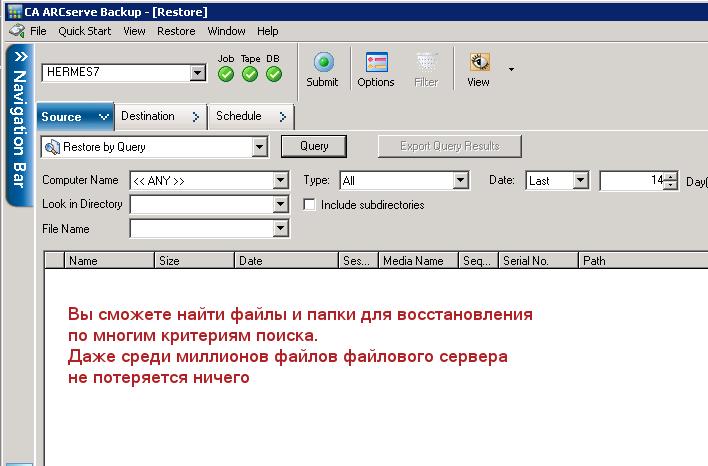Image resolution: width=708 pixels, height=466 pixels.
Task: Open the Date Last dropdown
Action: pos(581,181)
